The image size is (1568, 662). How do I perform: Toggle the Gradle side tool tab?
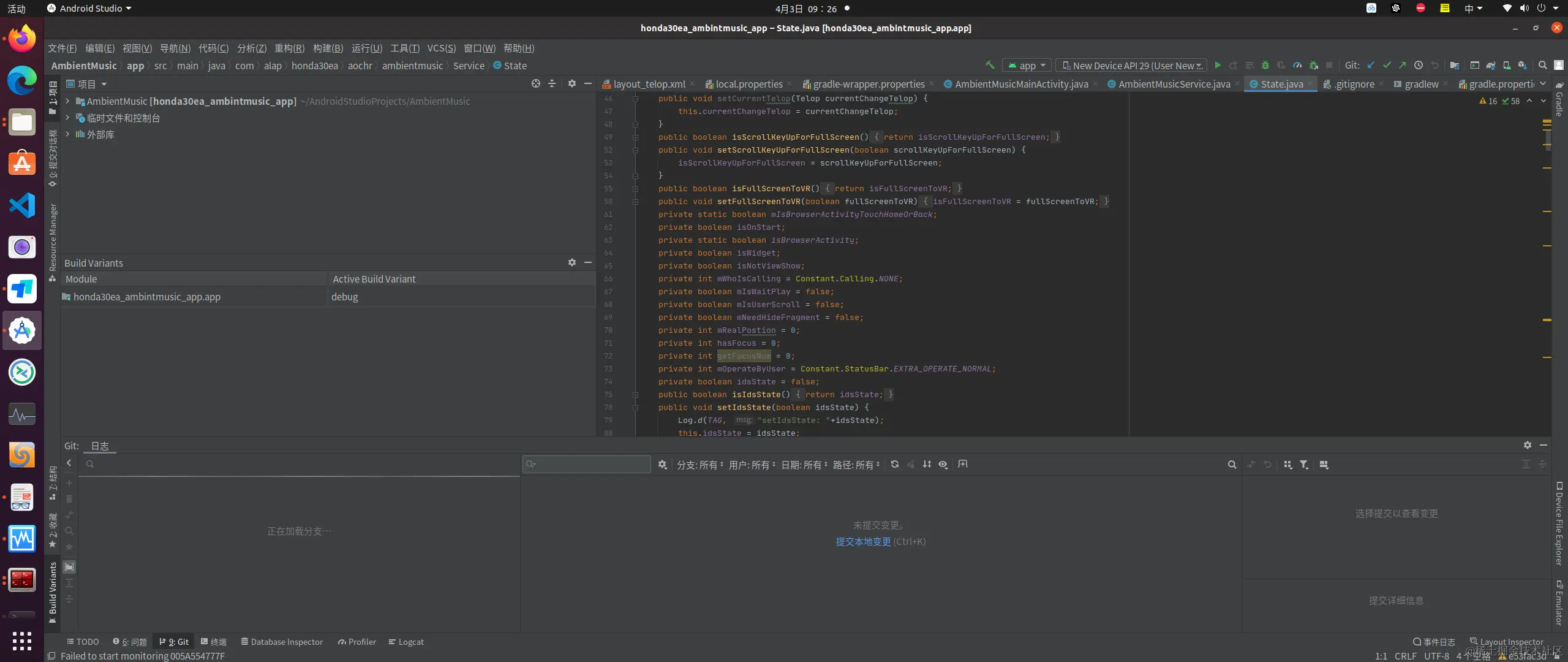pyautogui.click(x=1559, y=99)
